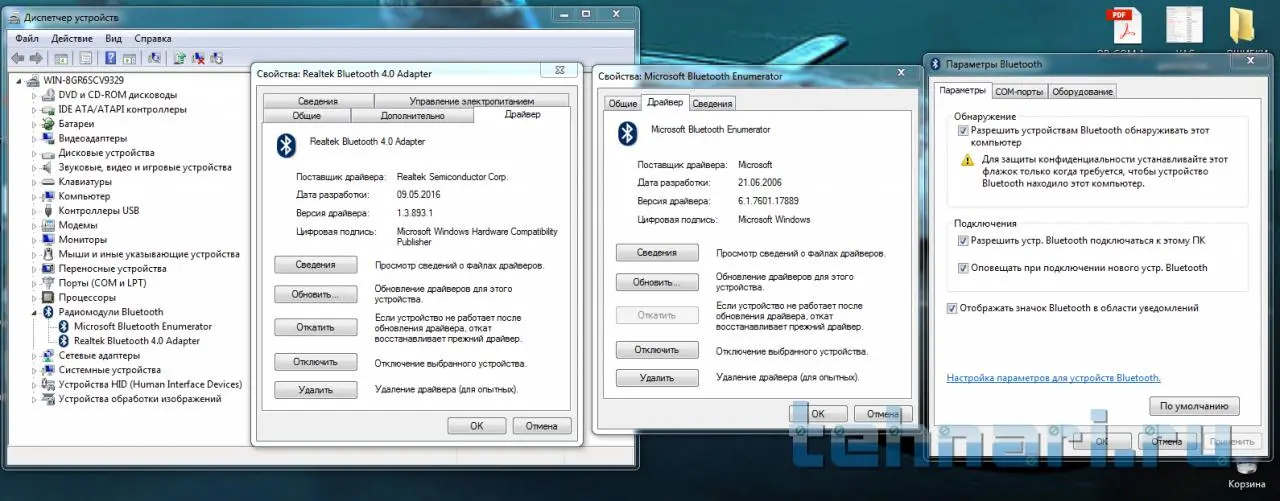Click the Мониторы category icon
1280x501 pixels.
(50, 240)
